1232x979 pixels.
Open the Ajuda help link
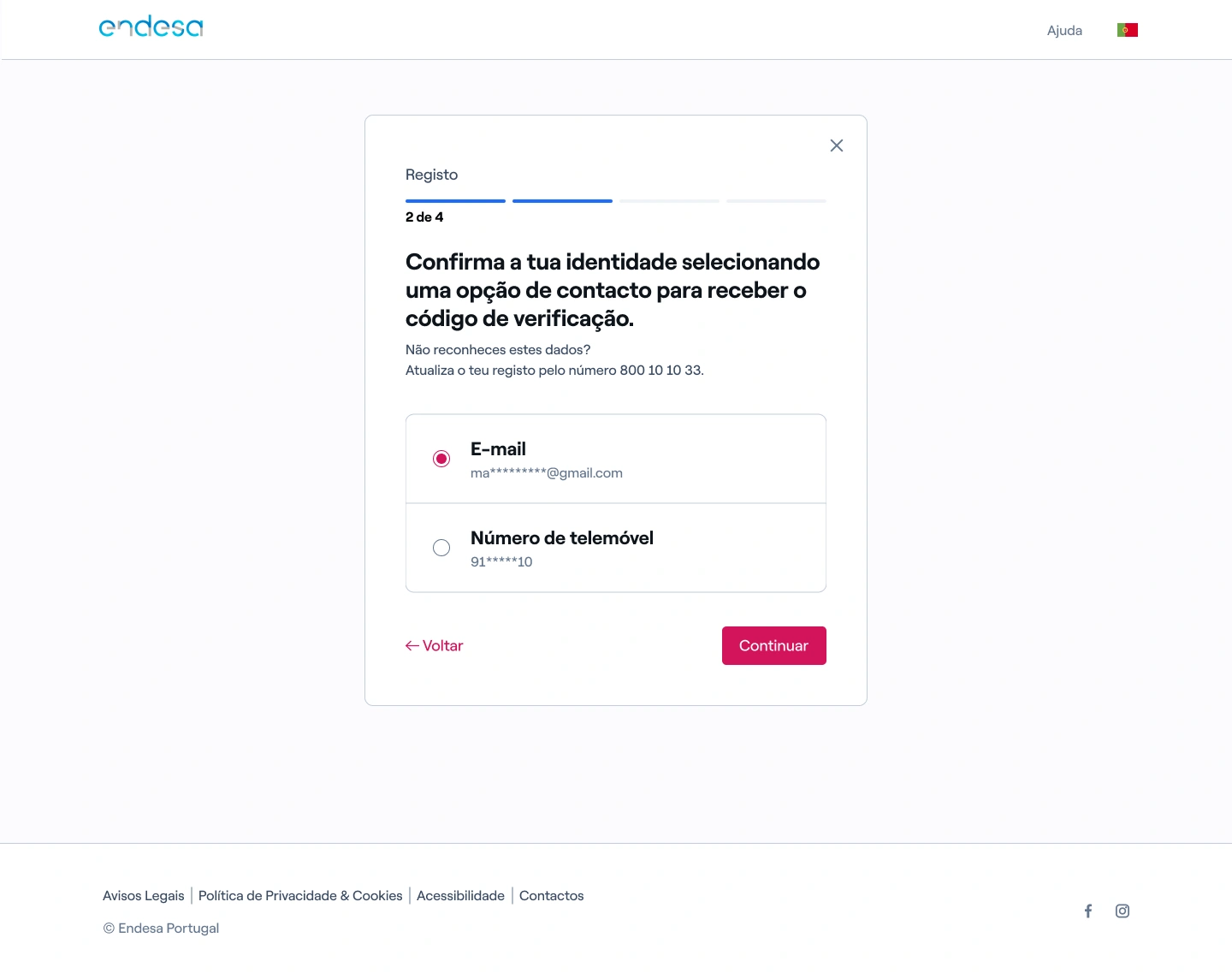1064,31
